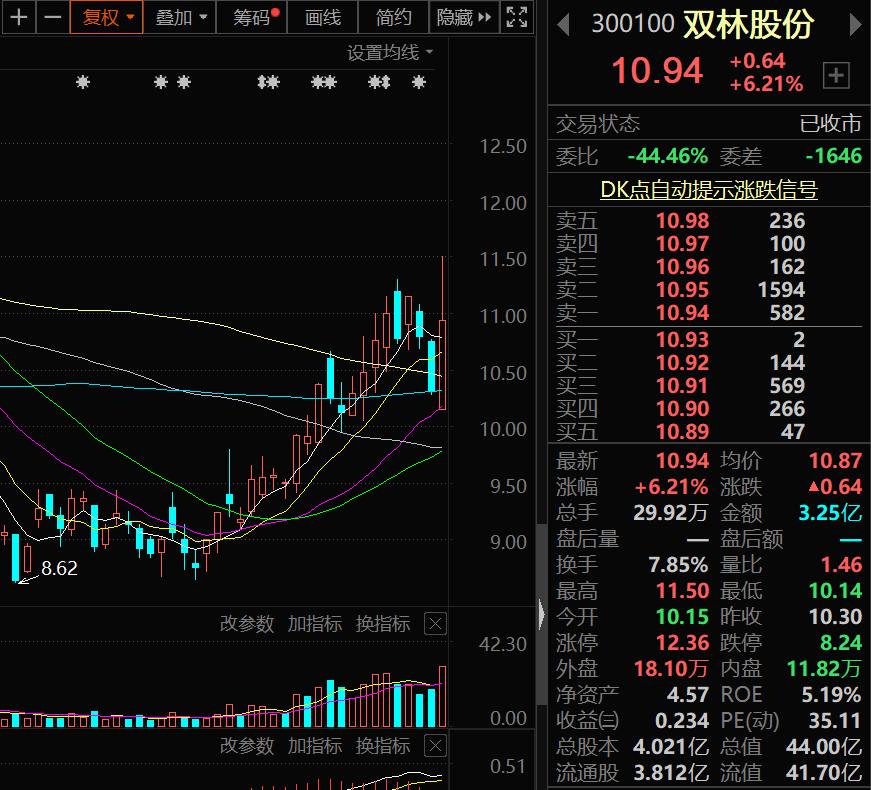Go to next stock with right arrow

[x=857, y=22]
